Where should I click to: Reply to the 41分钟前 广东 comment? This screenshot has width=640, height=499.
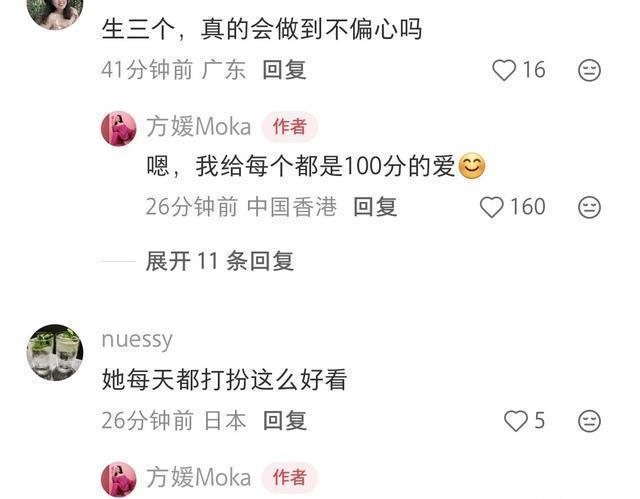[x=284, y=69]
